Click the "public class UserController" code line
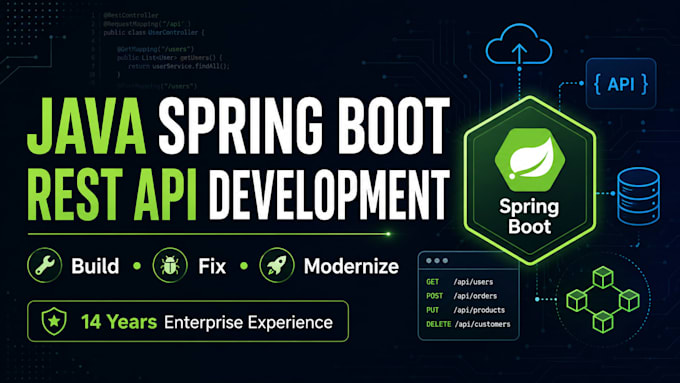This screenshot has width=680, height=383. click(x=154, y=33)
